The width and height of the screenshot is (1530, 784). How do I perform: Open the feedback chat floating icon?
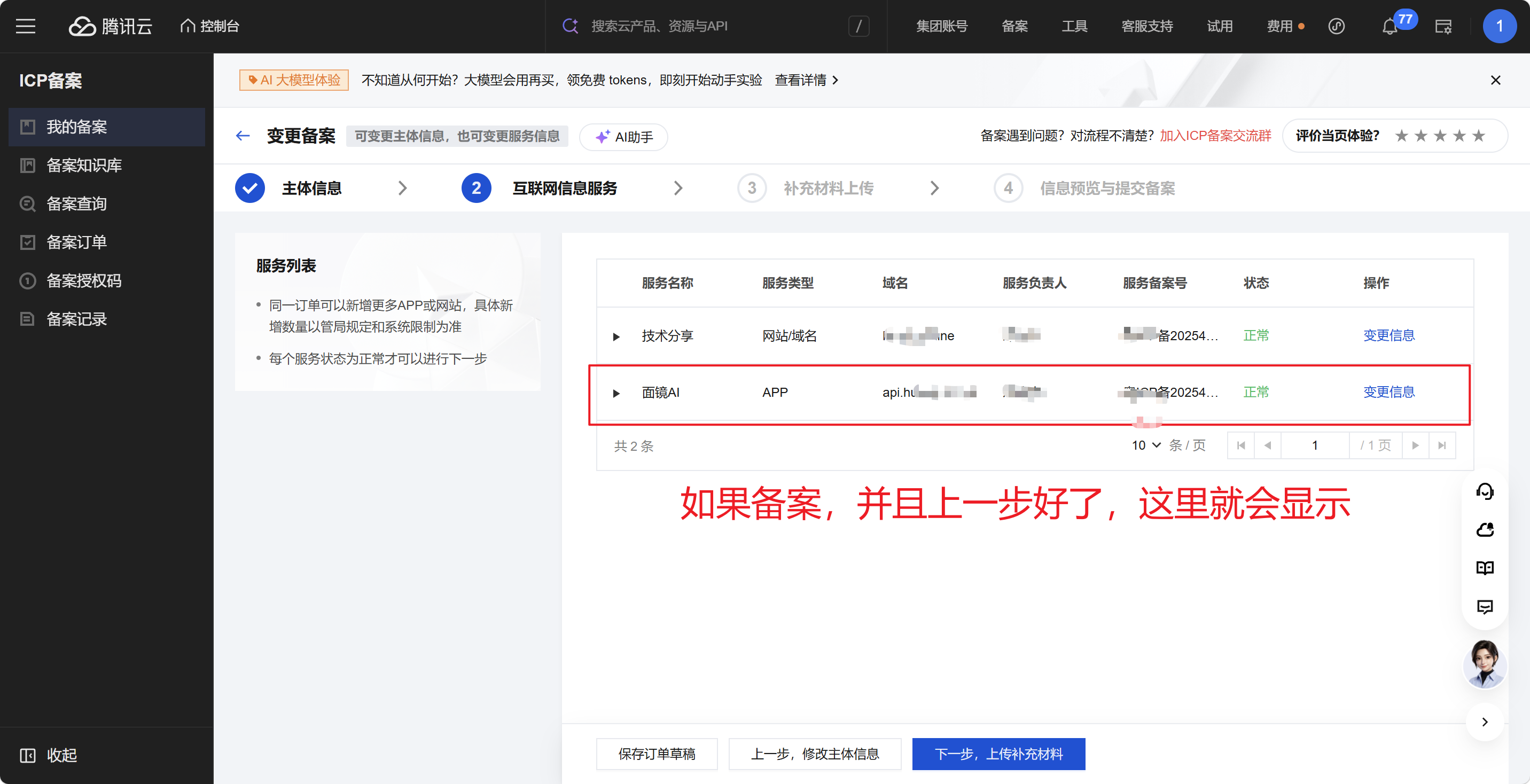(x=1485, y=606)
